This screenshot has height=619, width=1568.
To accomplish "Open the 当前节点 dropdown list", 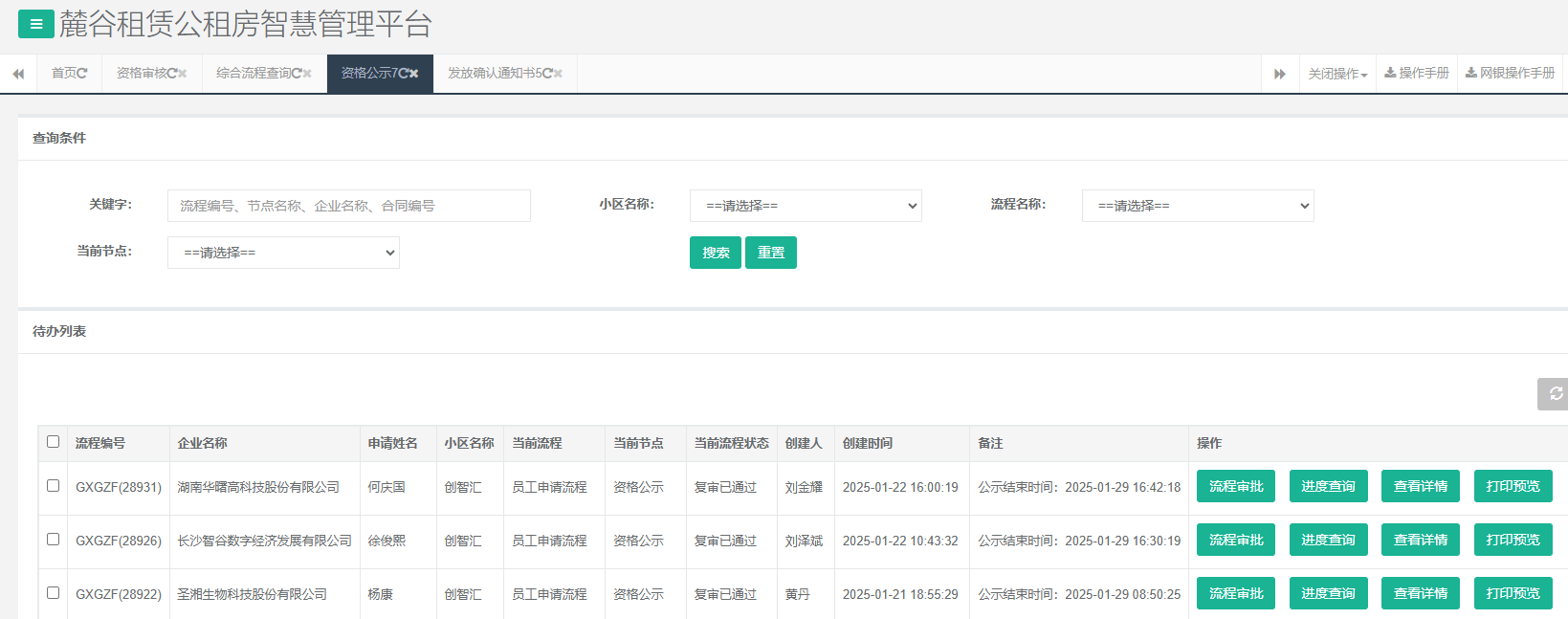I will coord(283,253).
